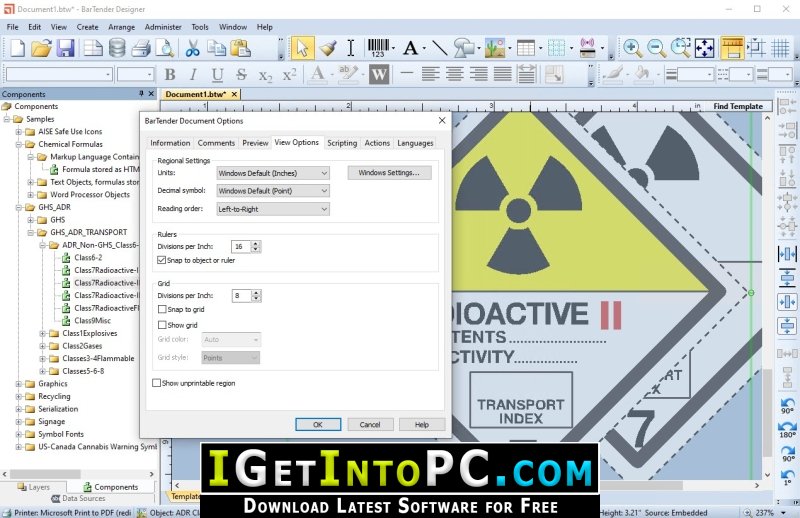The height and width of the screenshot is (518, 800).
Task: Click the rotate 180° icon
Action: (x=787, y=430)
